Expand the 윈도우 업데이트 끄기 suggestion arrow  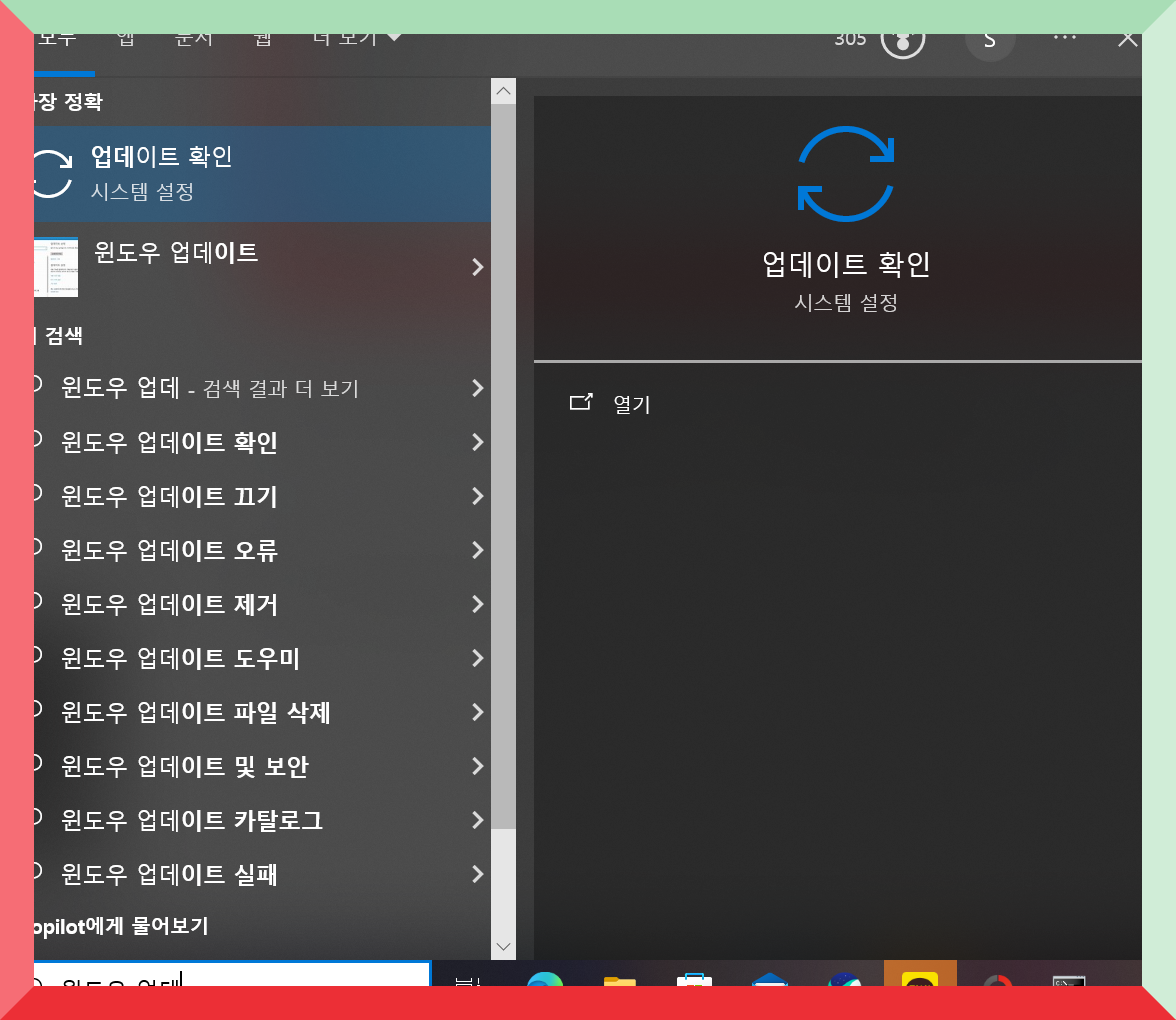[477, 496]
